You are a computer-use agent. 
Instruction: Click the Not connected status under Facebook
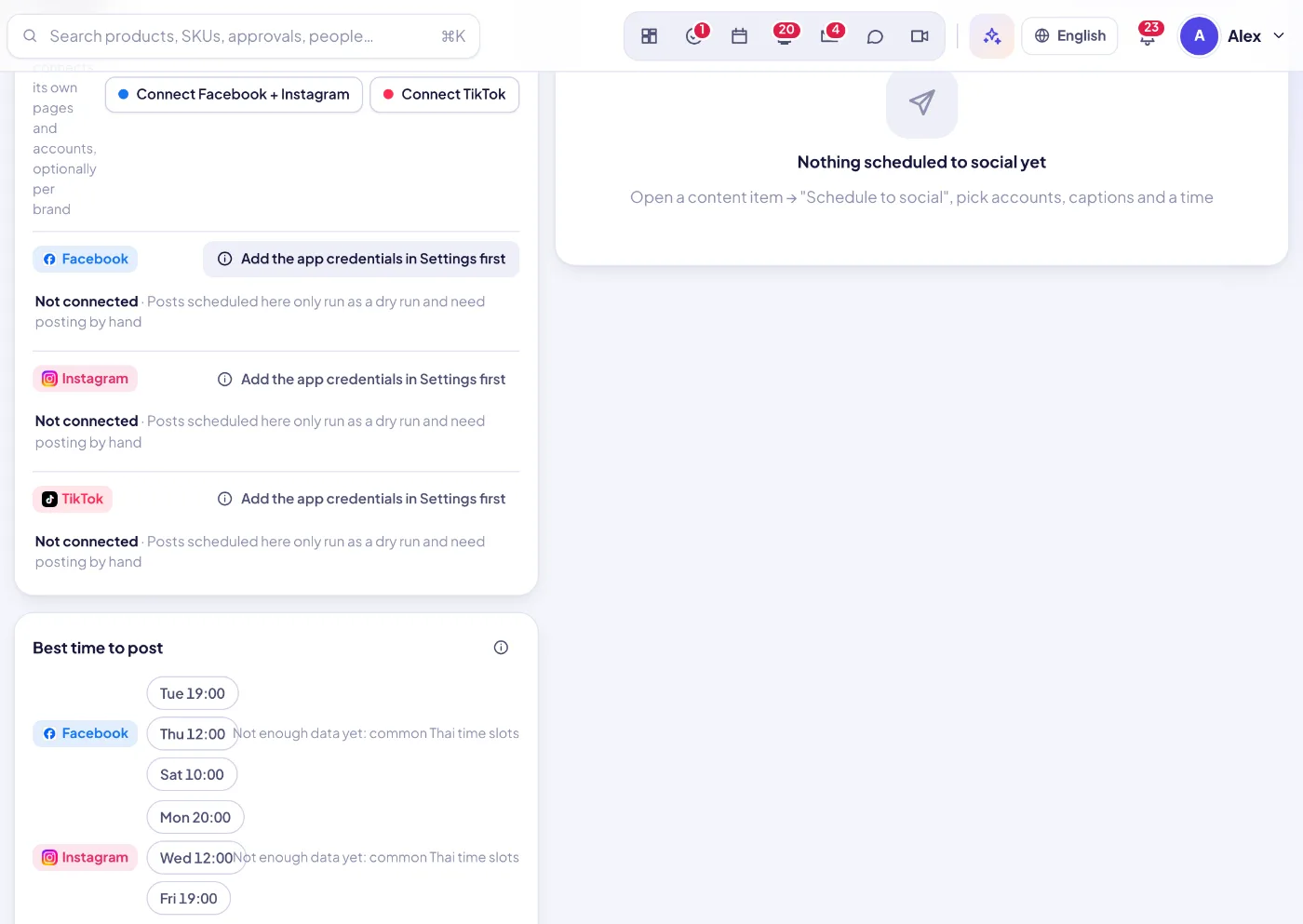pyautogui.click(x=87, y=301)
